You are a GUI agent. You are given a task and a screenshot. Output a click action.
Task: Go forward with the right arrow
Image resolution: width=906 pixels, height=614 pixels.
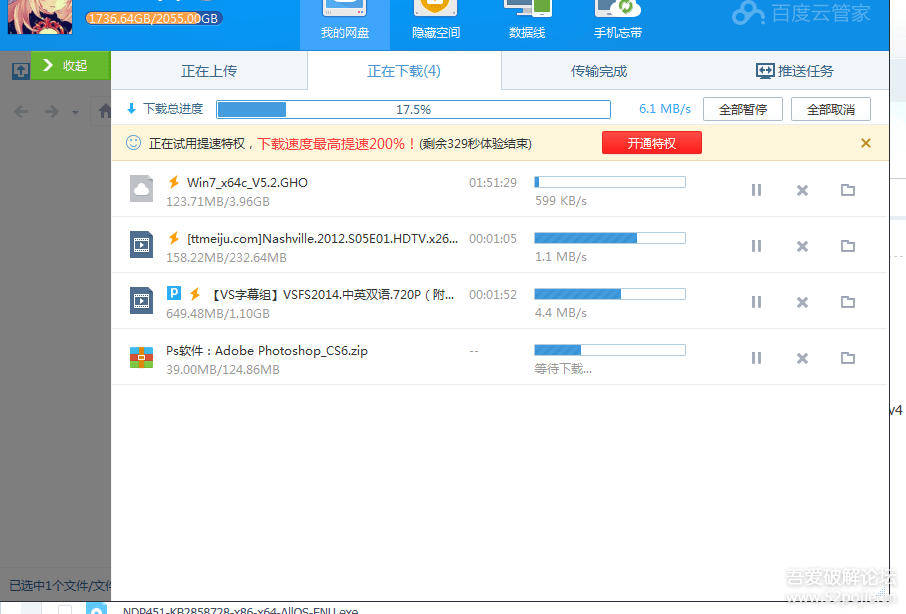pos(52,111)
